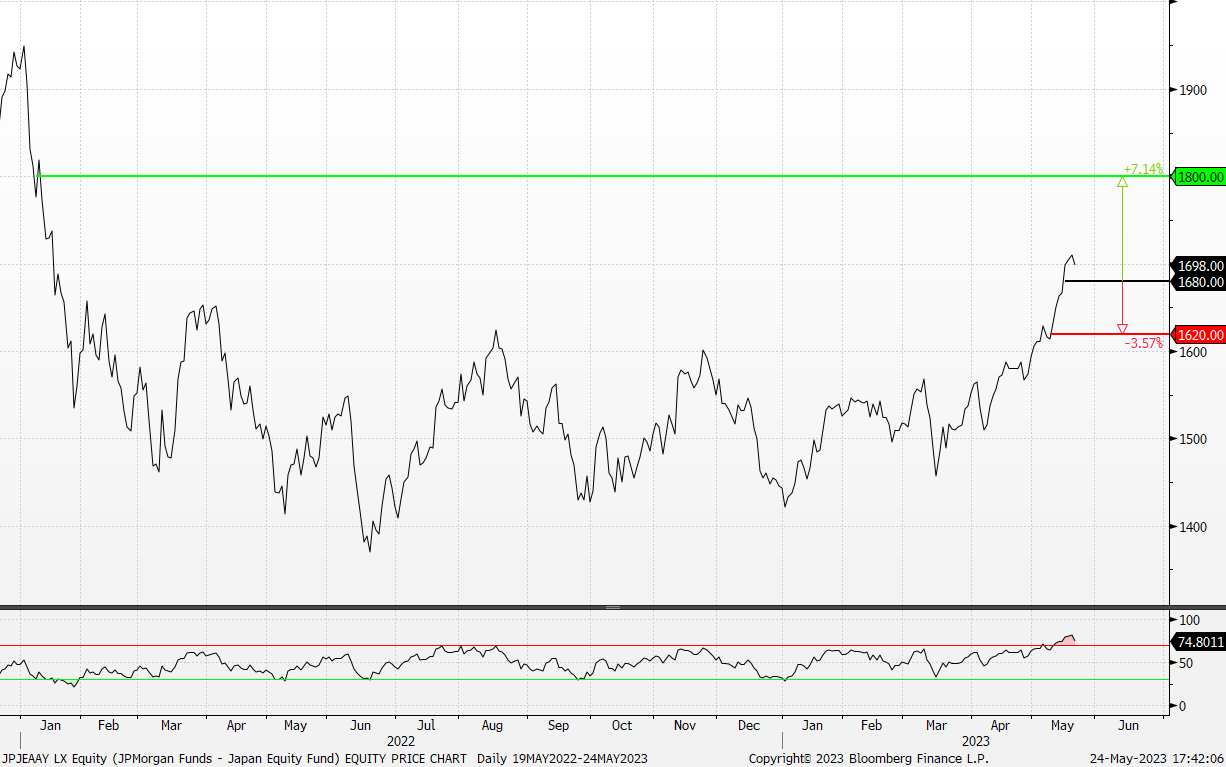Click the 2022 year label
Screen dimensions: 1226x767
[401, 741]
